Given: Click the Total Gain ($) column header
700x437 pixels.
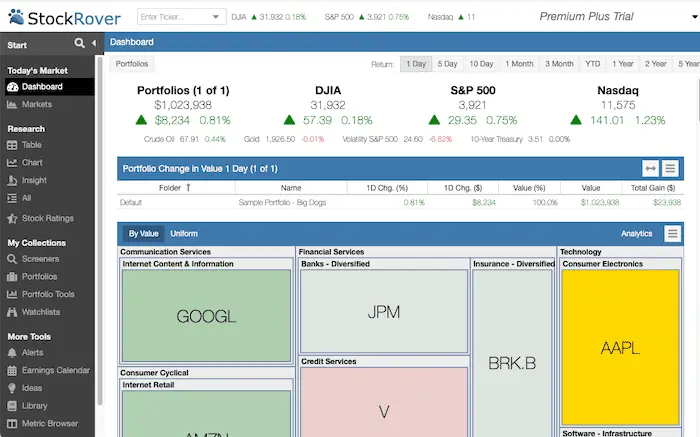Looking at the screenshot, I should coord(653,188).
